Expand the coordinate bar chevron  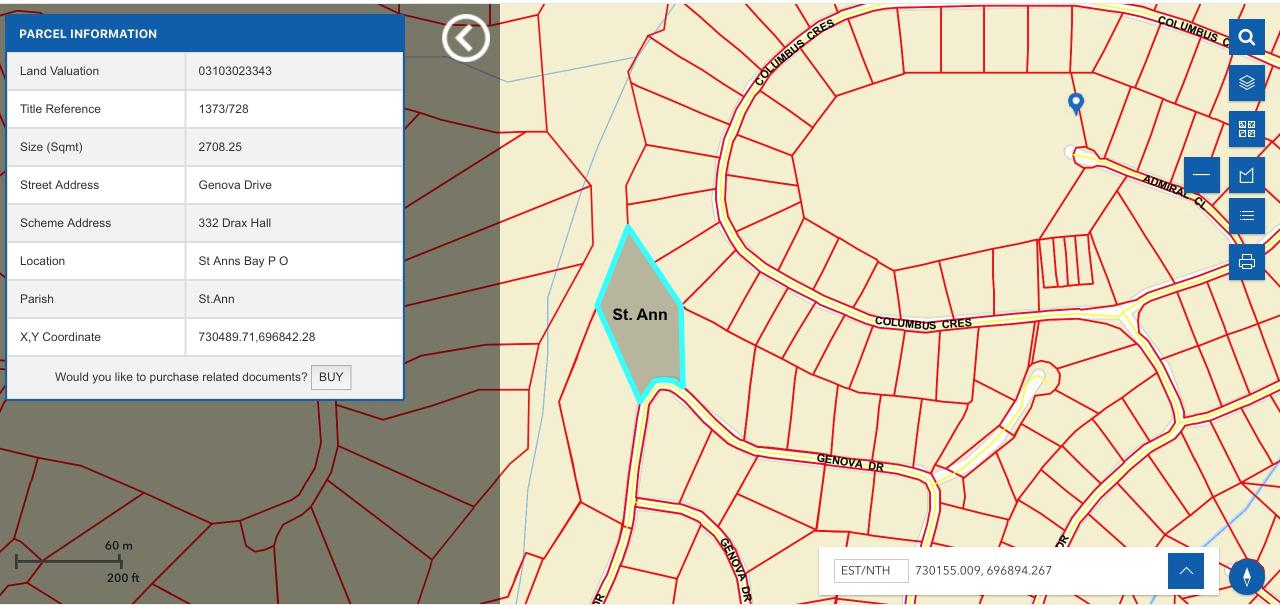tap(1185, 571)
